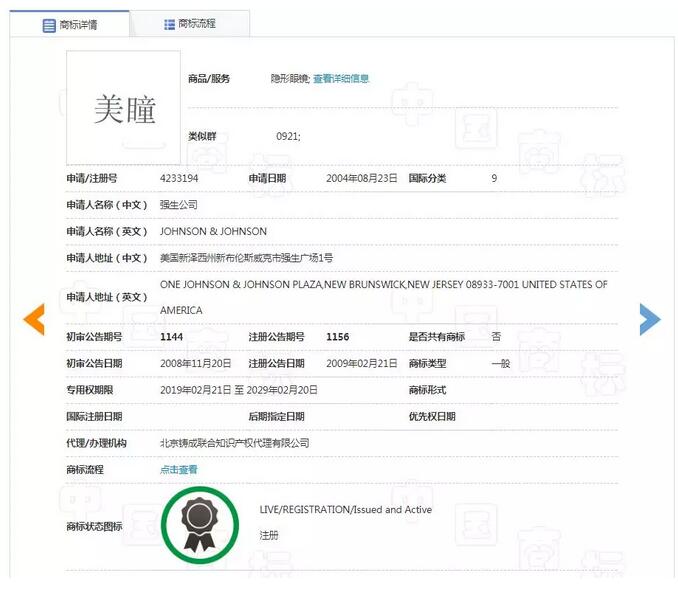Select the 注册 status text

[269, 536]
